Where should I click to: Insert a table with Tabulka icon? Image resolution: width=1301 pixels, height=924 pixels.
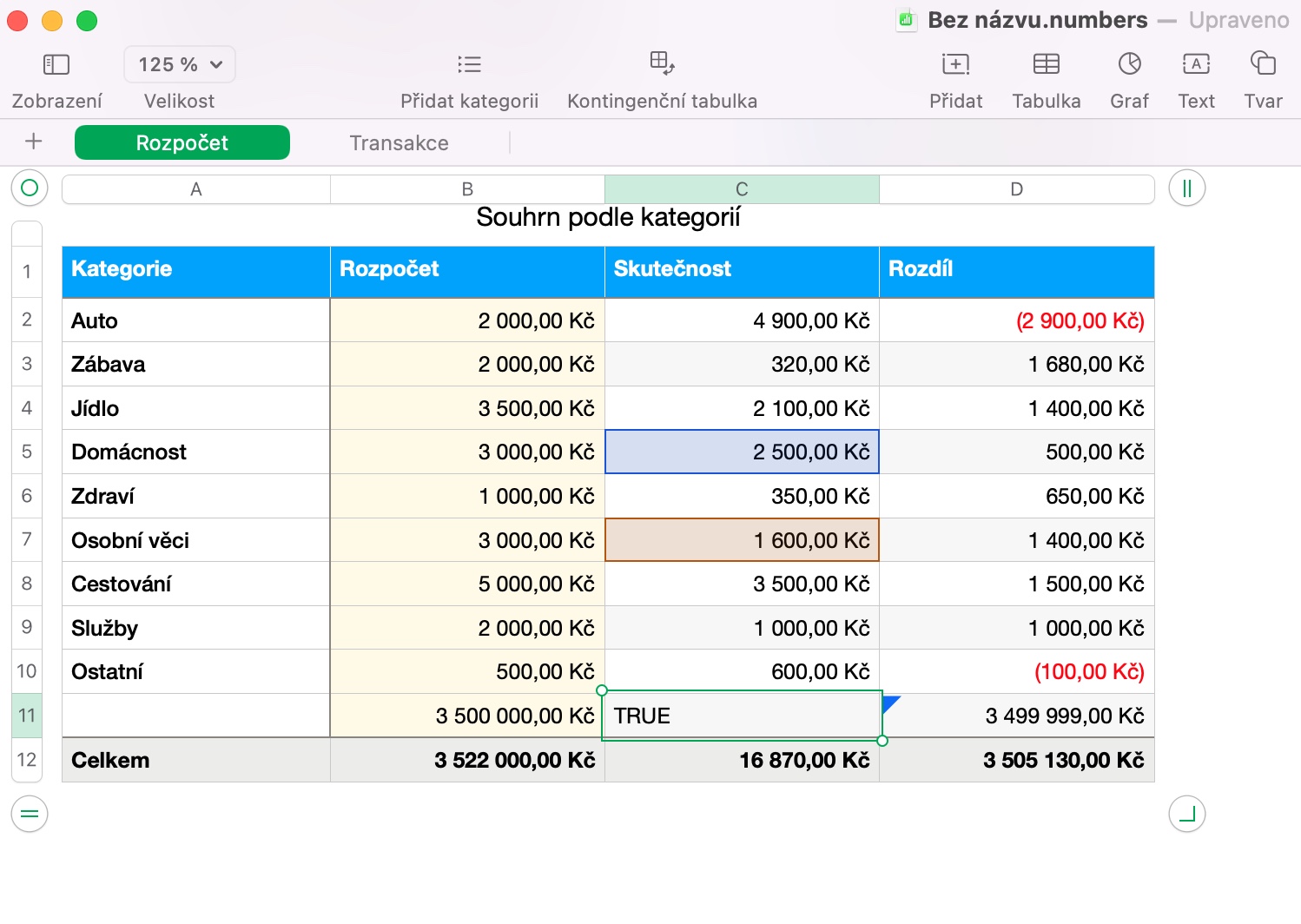(x=1046, y=64)
